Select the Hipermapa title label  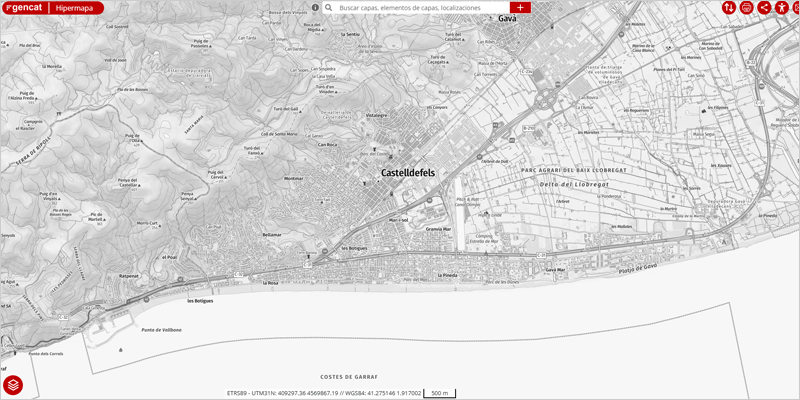pos(75,7)
